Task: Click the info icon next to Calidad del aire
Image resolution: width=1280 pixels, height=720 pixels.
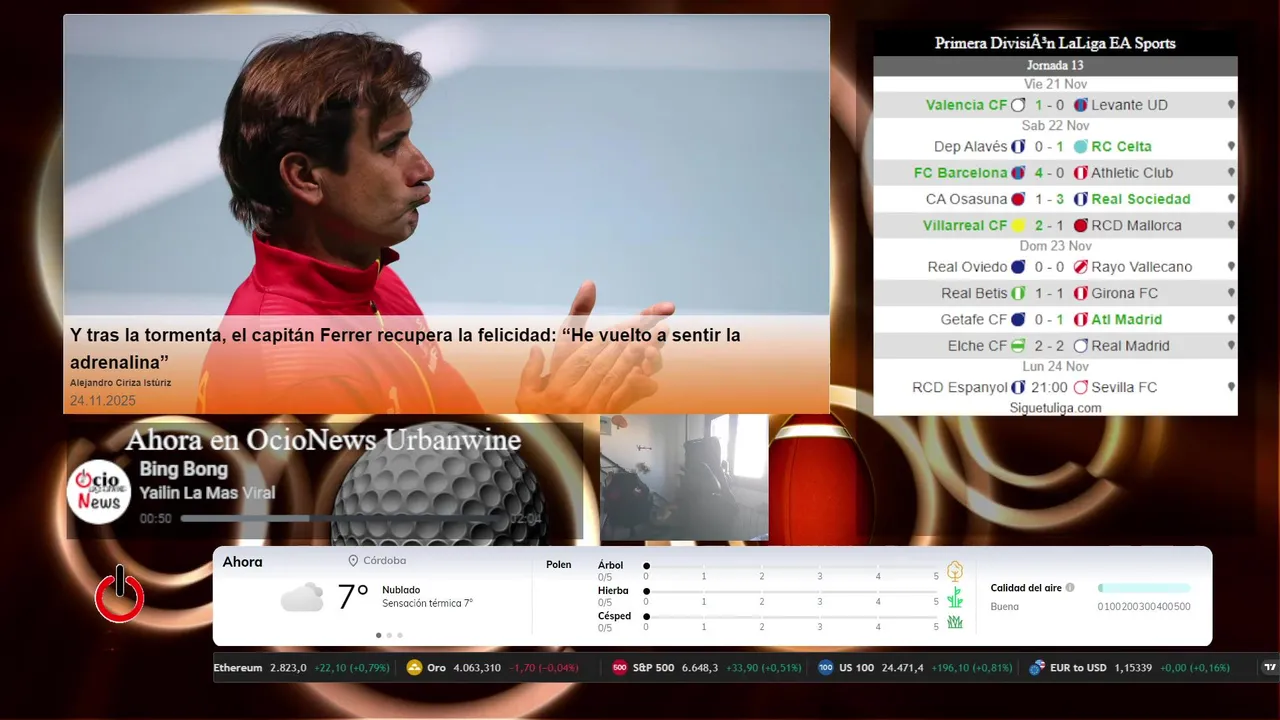Action: pos(1070,588)
